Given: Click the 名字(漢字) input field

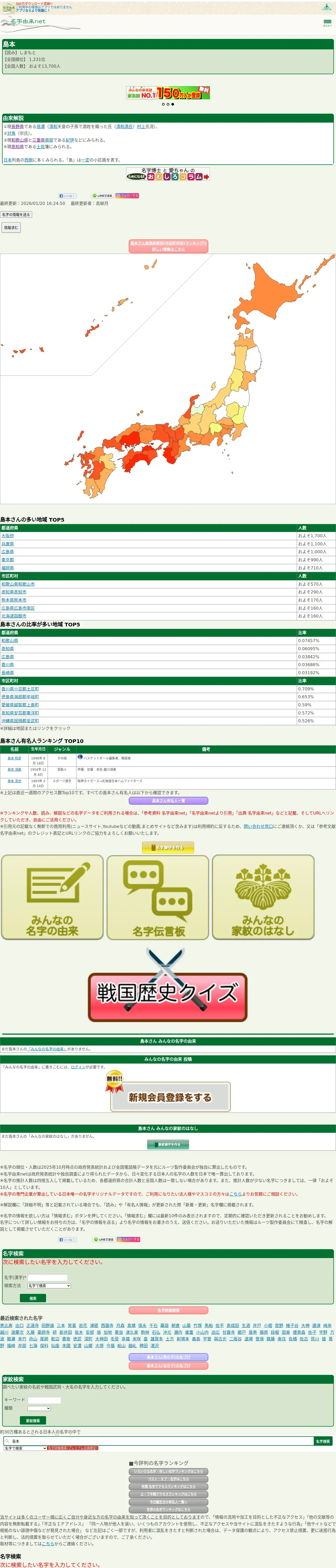Looking at the screenshot, I should pos(48,1278).
